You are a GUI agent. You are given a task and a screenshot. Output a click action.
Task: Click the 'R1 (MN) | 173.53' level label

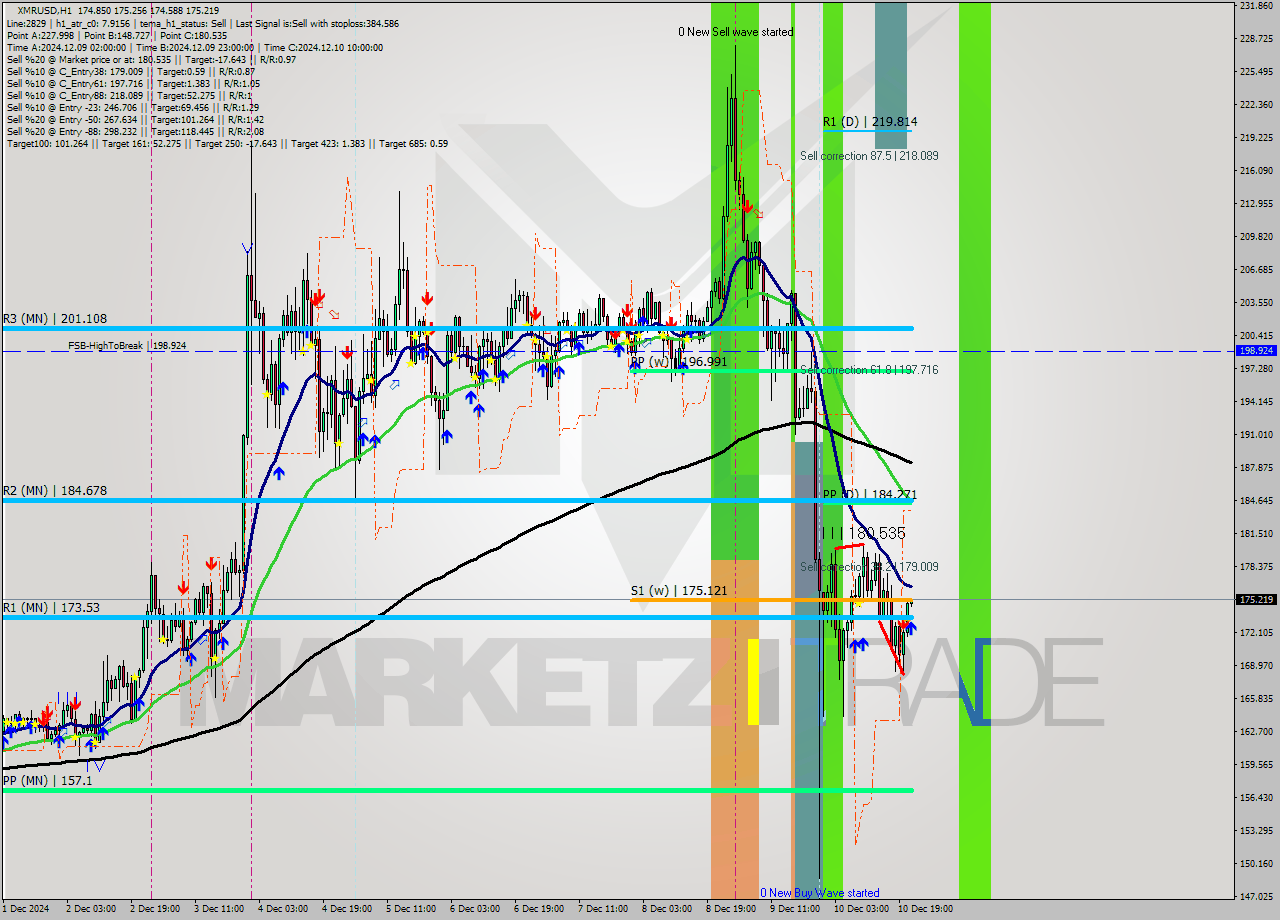click(x=51, y=607)
